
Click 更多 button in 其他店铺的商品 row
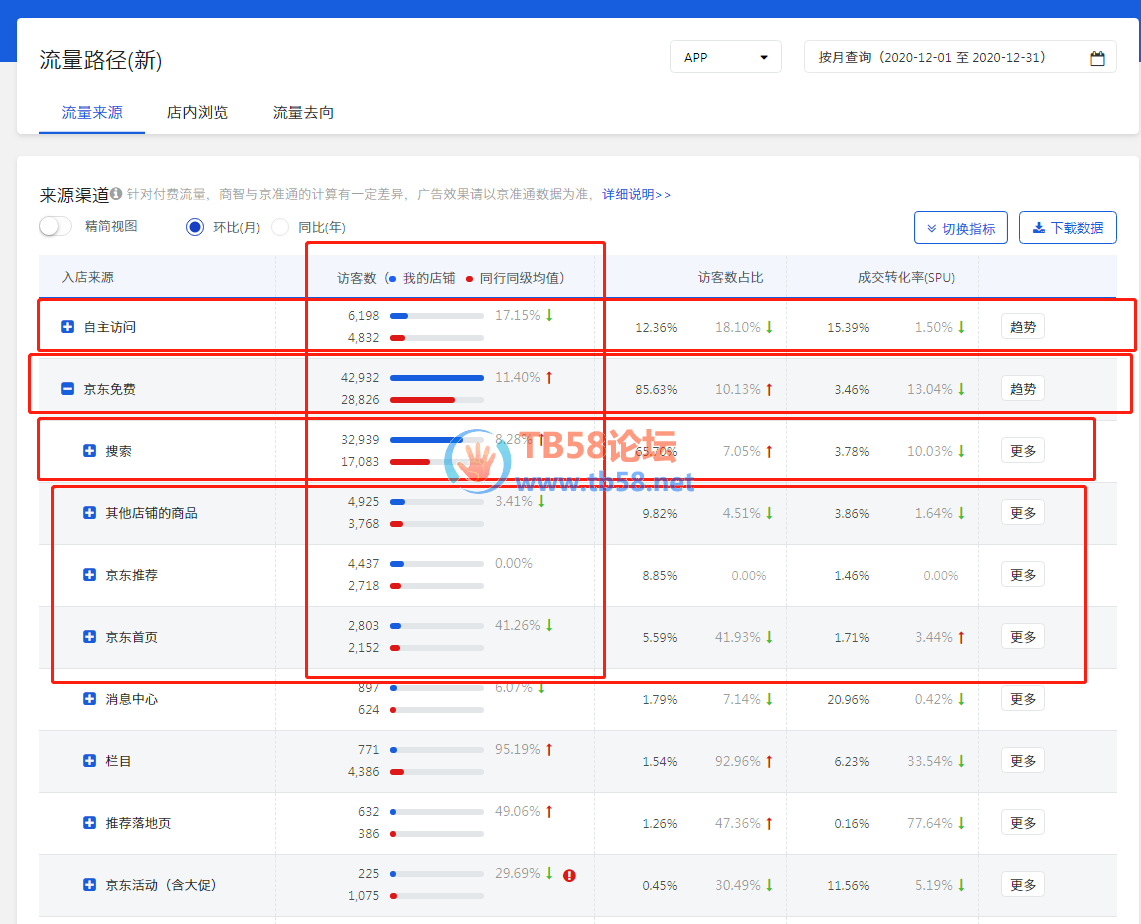point(1022,512)
